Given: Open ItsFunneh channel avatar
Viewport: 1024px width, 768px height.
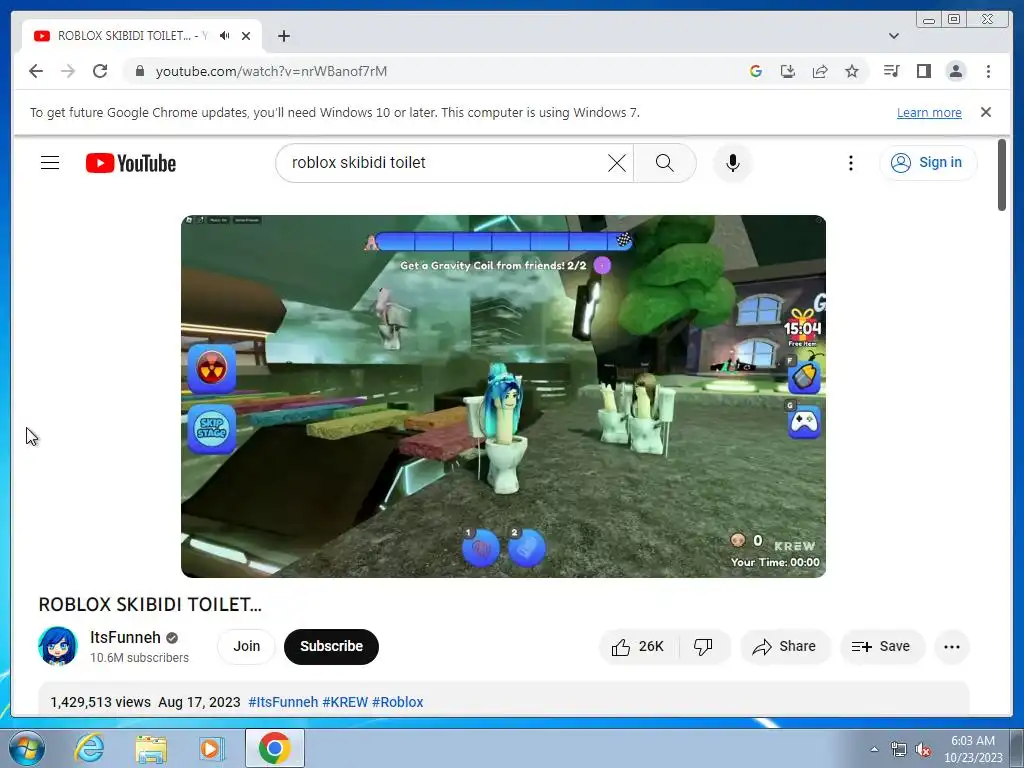Looking at the screenshot, I should [57, 646].
